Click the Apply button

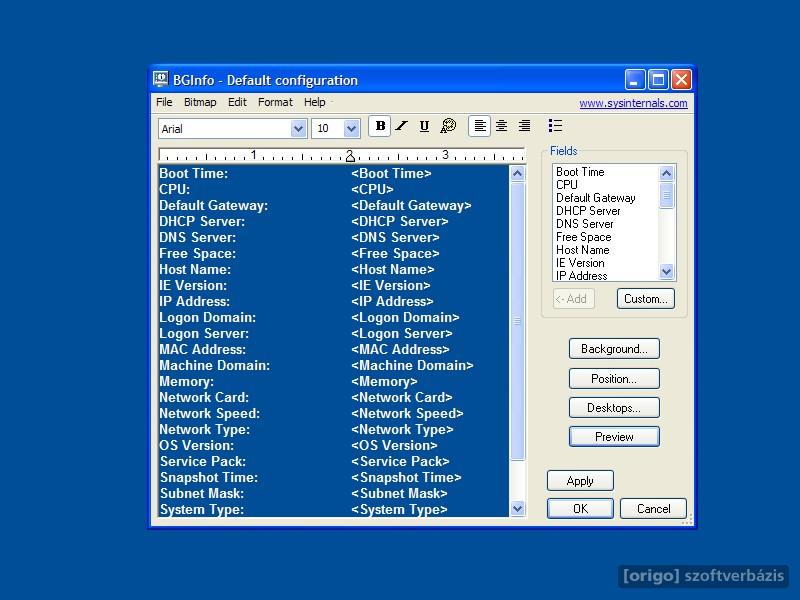[x=580, y=481]
